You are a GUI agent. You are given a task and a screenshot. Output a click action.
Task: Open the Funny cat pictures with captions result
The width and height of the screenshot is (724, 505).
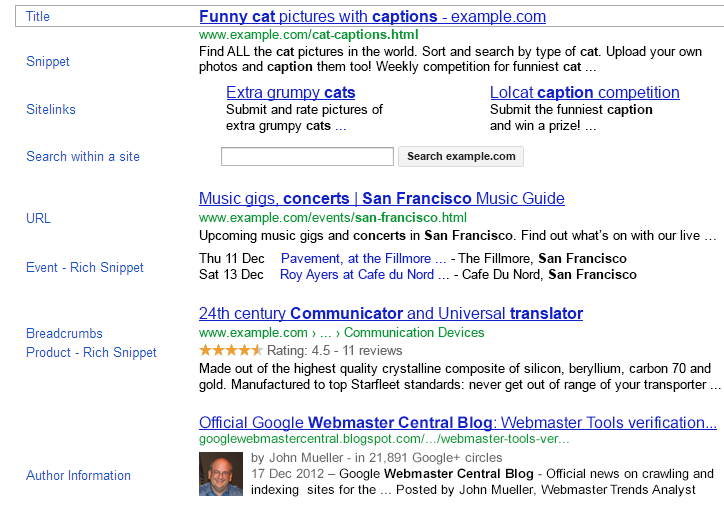(372, 17)
